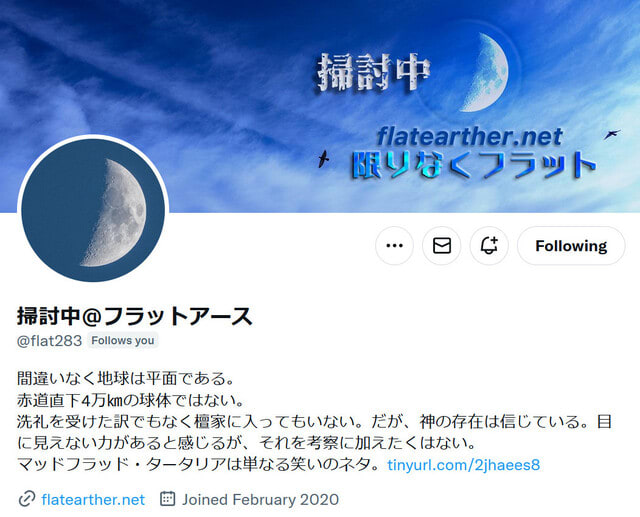640x517 pixels.
Task: Click the display name 掃討中@フラットアース
Action: [x=135, y=316]
